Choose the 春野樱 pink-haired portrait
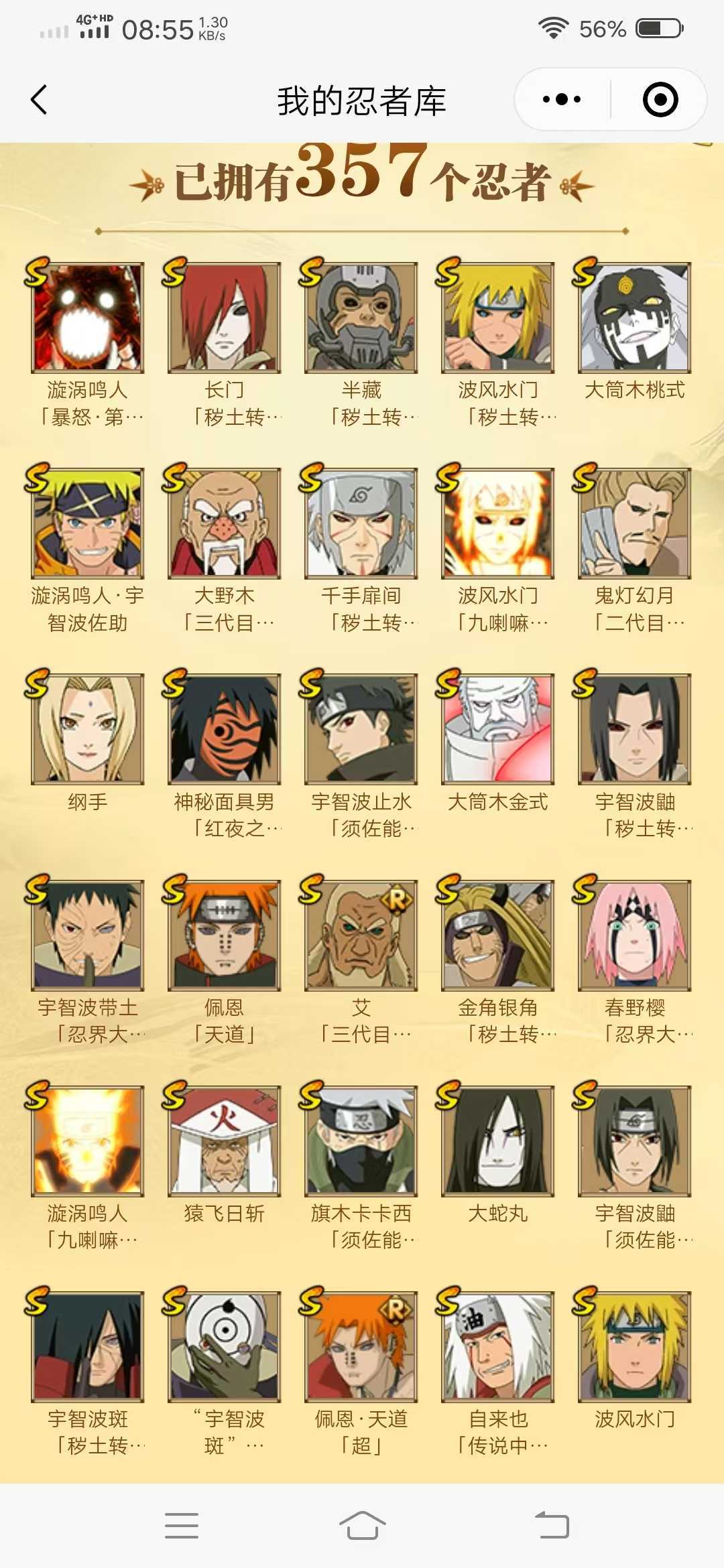Viewport: 724px width, 1568px height. (634, 935)
